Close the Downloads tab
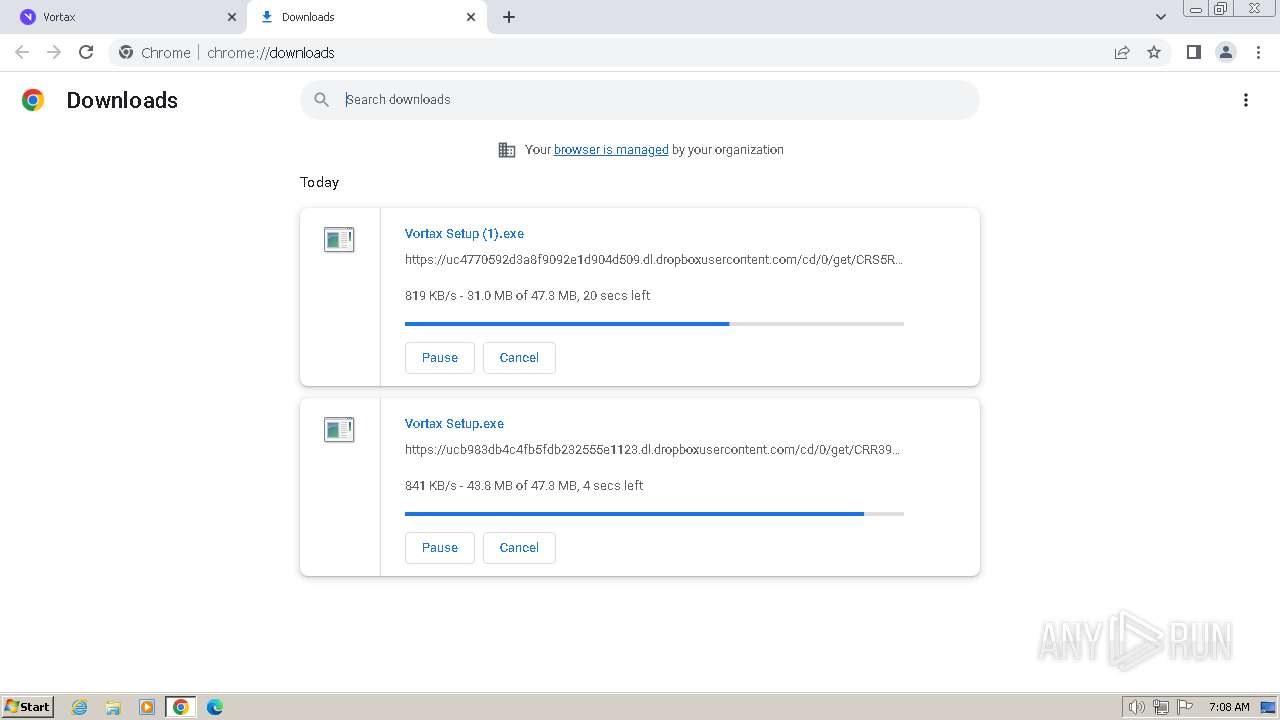Viewport: 1280px width, 720px height. coord(471,17)
